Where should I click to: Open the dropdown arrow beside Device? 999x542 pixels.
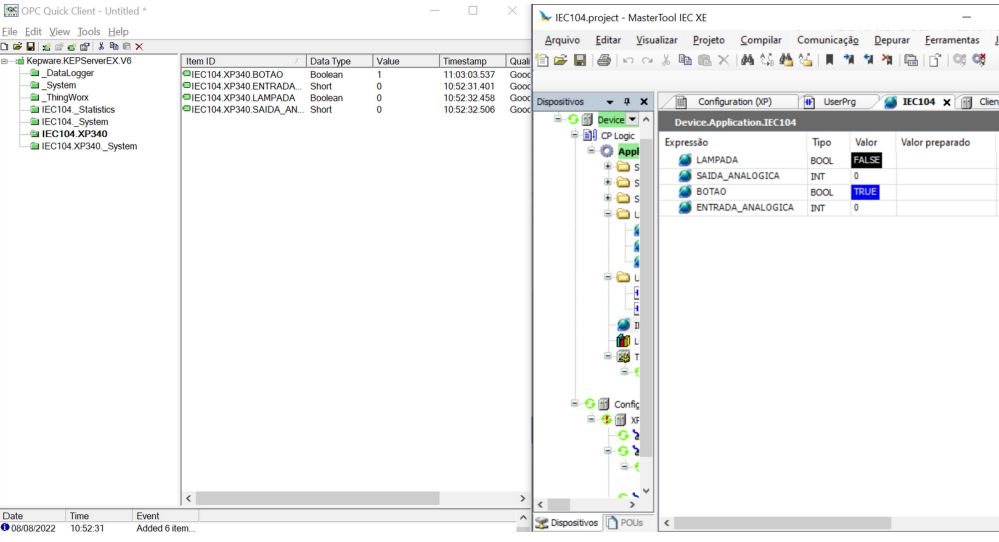coord(632,120)
